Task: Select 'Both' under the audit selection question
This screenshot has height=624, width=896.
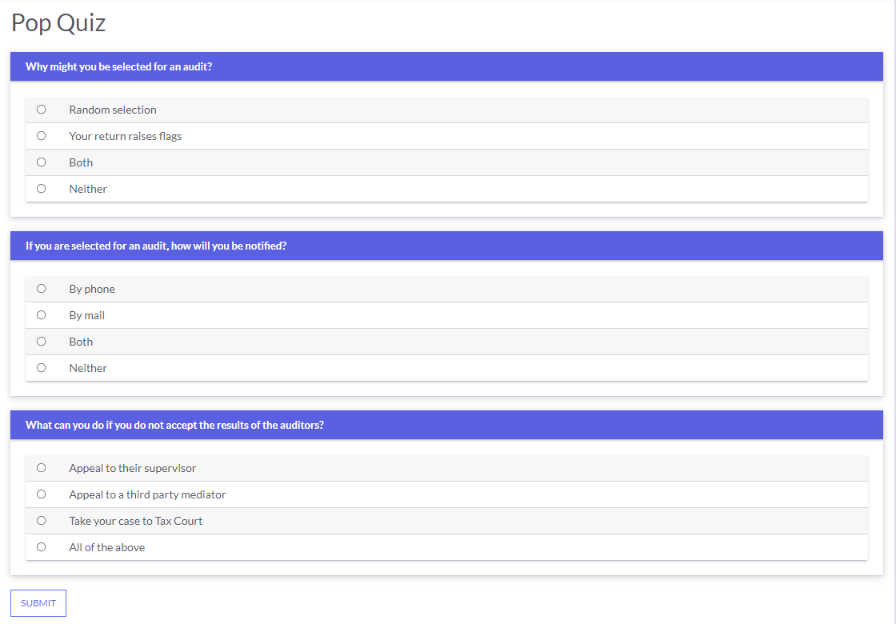Action: point(41,162)
